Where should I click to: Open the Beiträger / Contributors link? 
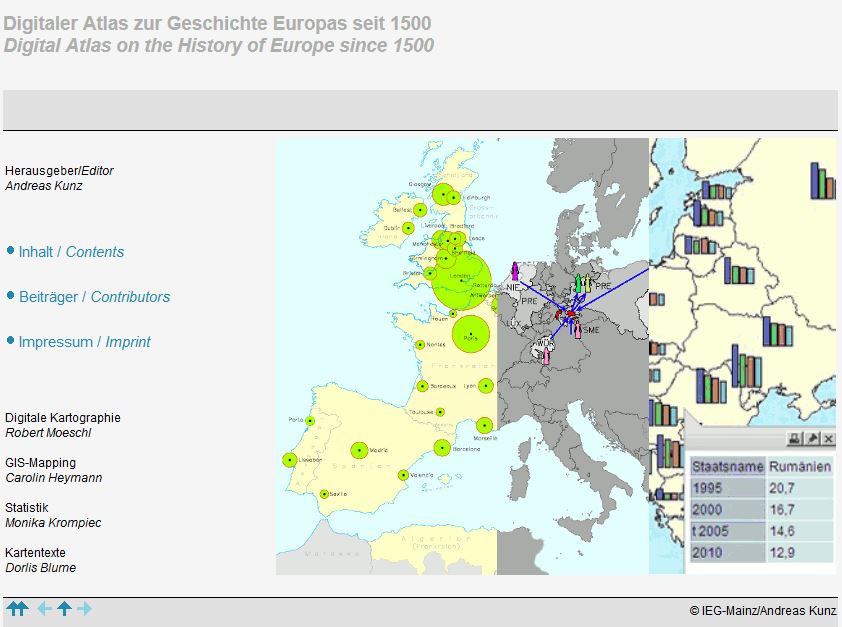pyautogui.click(x=94, y=297)
